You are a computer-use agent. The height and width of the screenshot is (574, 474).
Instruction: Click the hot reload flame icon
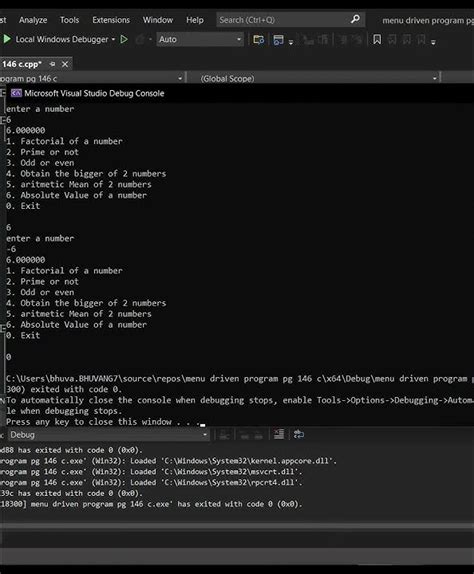click(x=139, y=39)
